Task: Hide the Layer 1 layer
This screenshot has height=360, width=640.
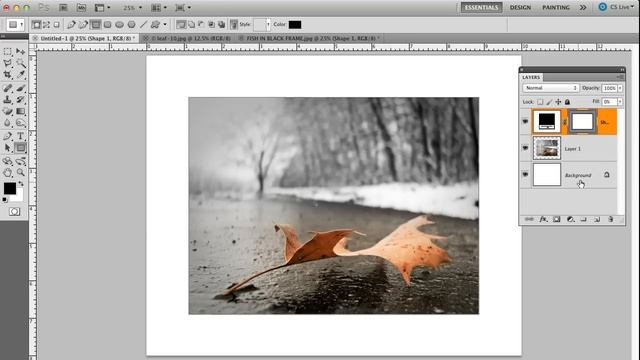Action: pyautogui.click(x=525, y=148)
